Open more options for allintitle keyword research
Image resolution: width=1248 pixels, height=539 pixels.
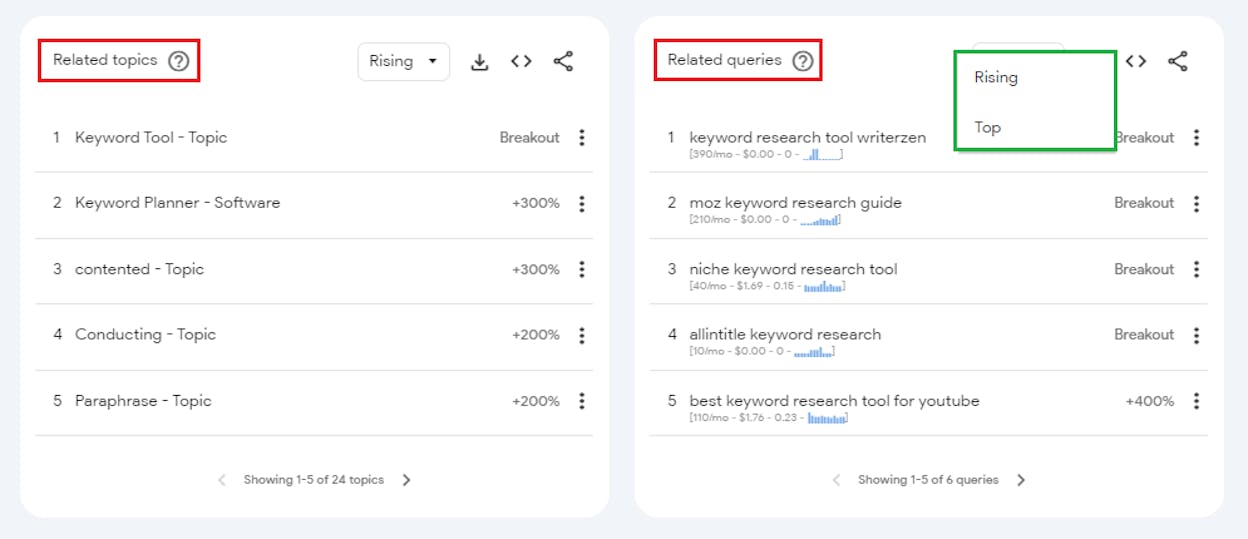pyautogui.click(x=1197, y=335)
